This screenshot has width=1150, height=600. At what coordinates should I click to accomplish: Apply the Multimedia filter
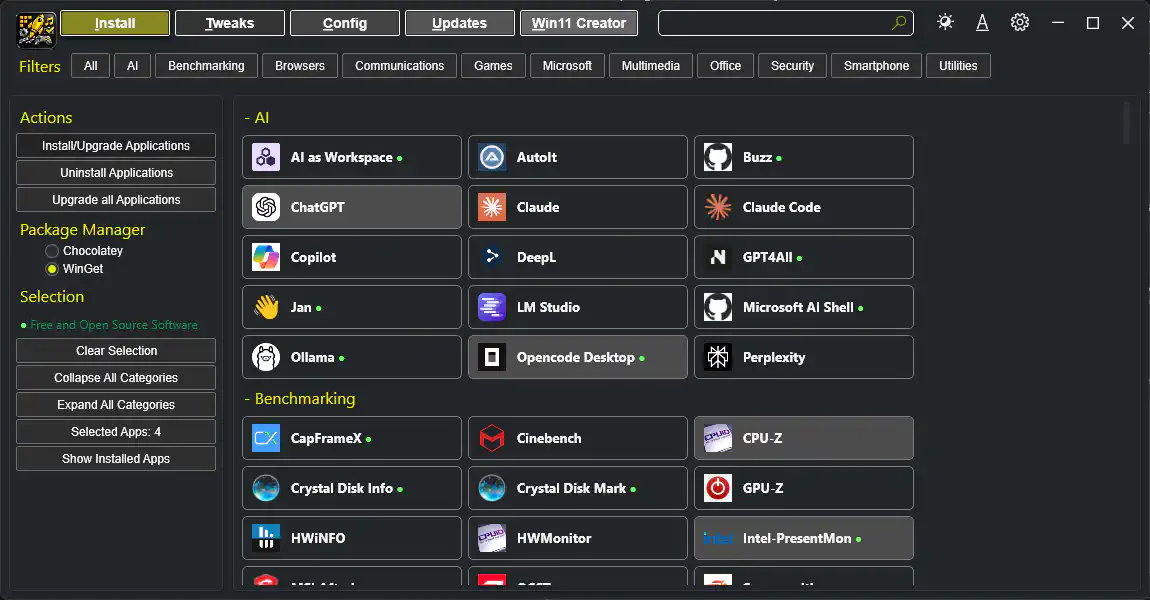pyautogui.click(x=651, y=65)
